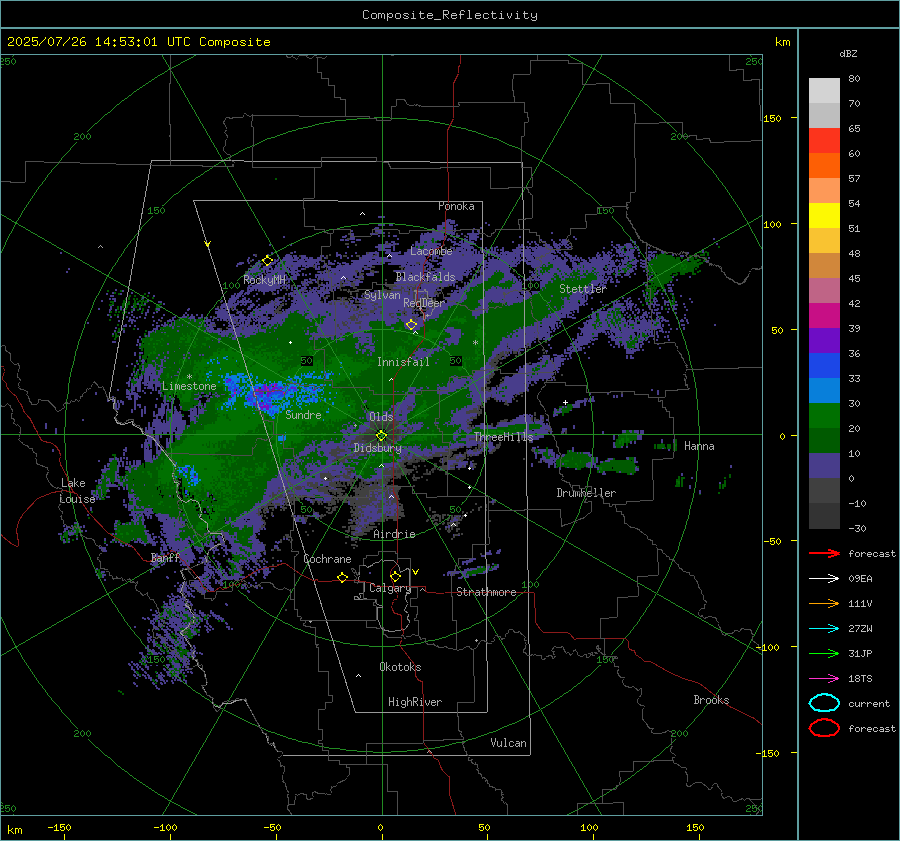Click the yellow diamond marker above Calgary
This screenshot has height=841, width=900.
(x=395, y=576)
